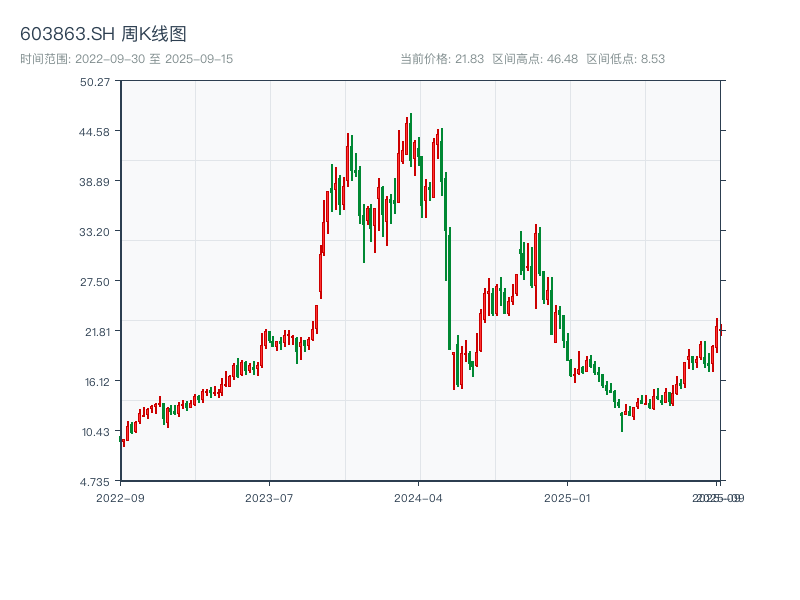Click x-axis label 2023-07
The image size is (800, 600).
(269, 498)
